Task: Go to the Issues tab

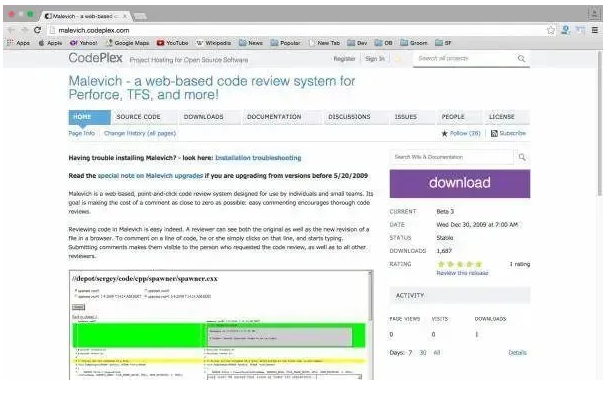Action: (x=405, y=117)
